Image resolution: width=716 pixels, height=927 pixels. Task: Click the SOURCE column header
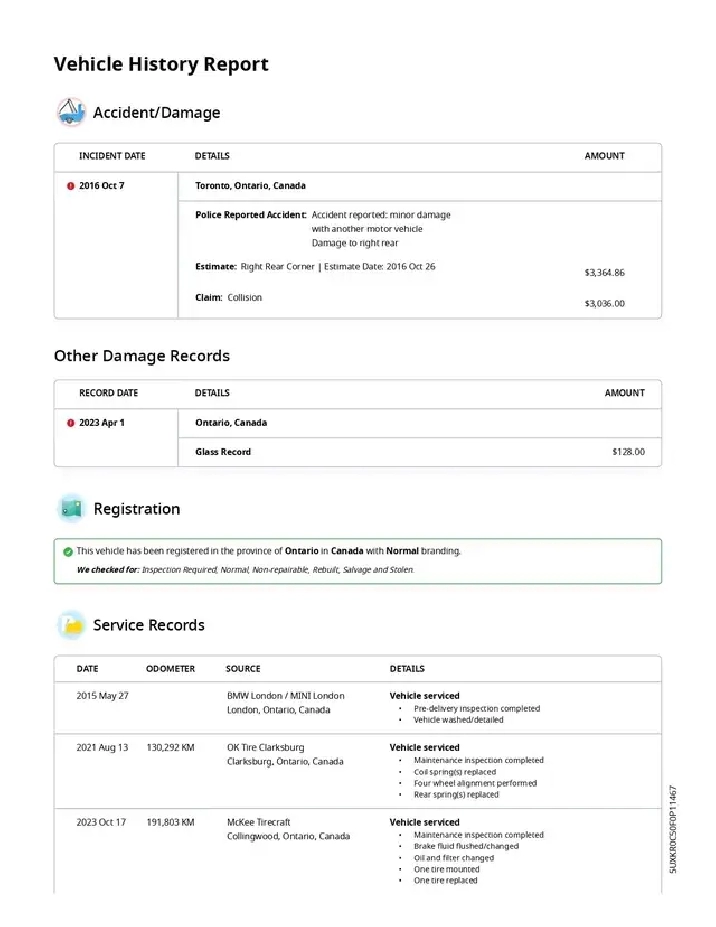pos(243,669)
